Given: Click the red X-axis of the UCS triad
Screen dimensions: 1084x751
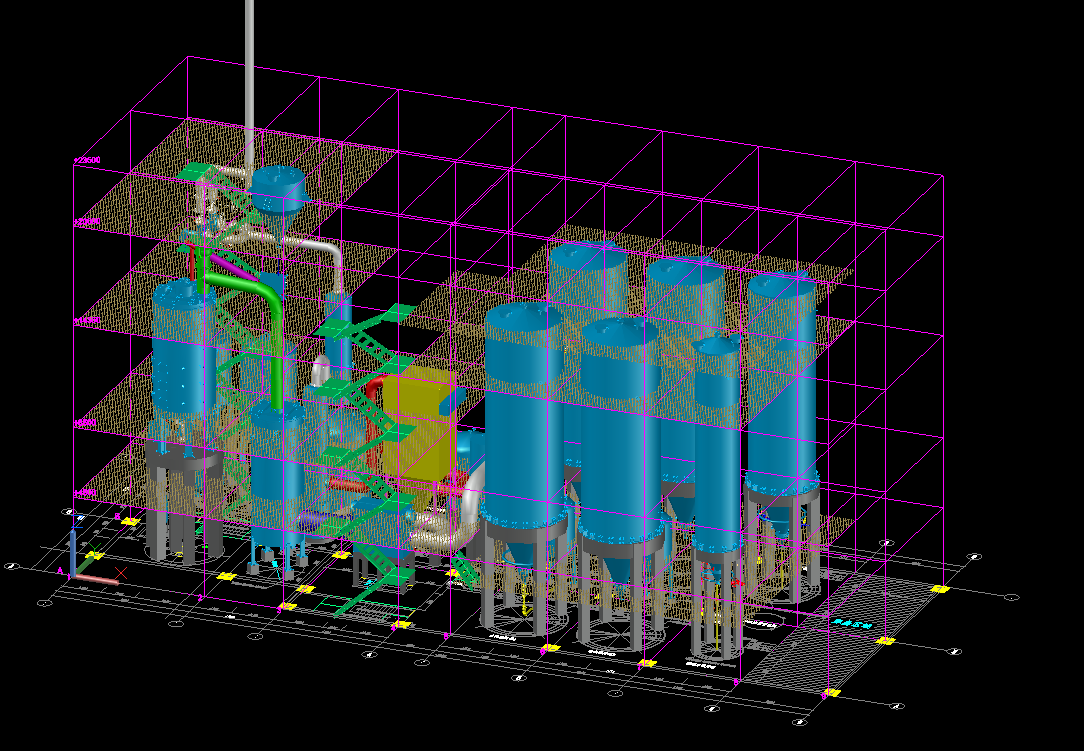Looking at the screenshot, I should [98, 580].
